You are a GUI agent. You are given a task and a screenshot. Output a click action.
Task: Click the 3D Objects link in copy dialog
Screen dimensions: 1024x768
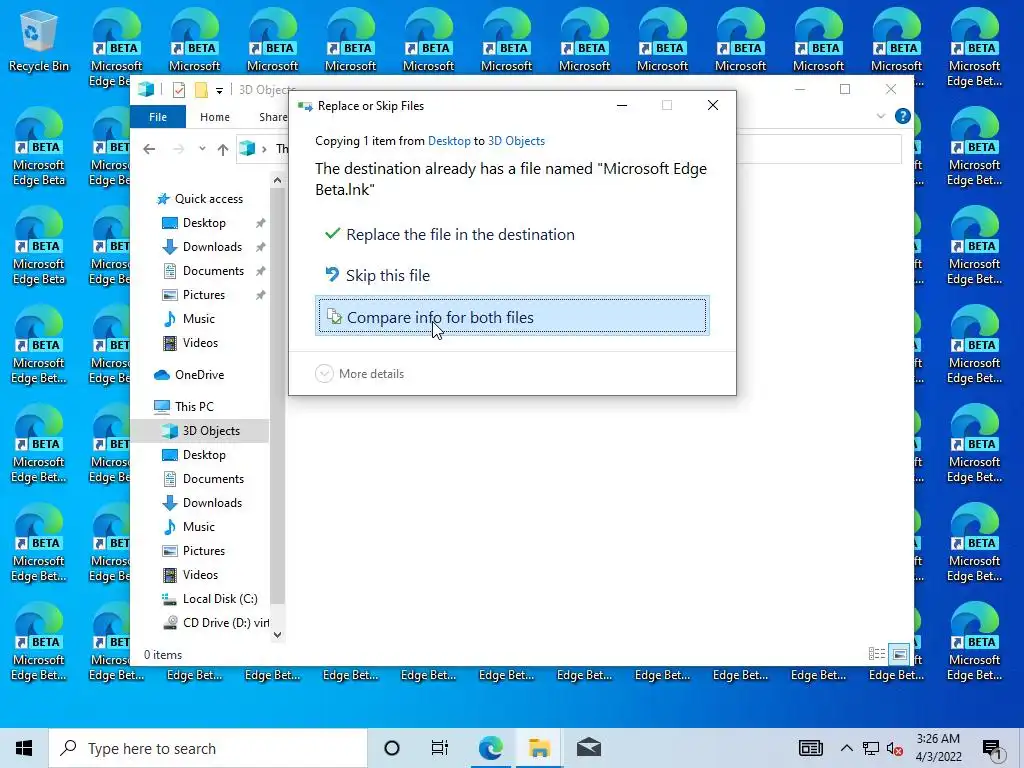pyautogui.click(x=516, y=141)
